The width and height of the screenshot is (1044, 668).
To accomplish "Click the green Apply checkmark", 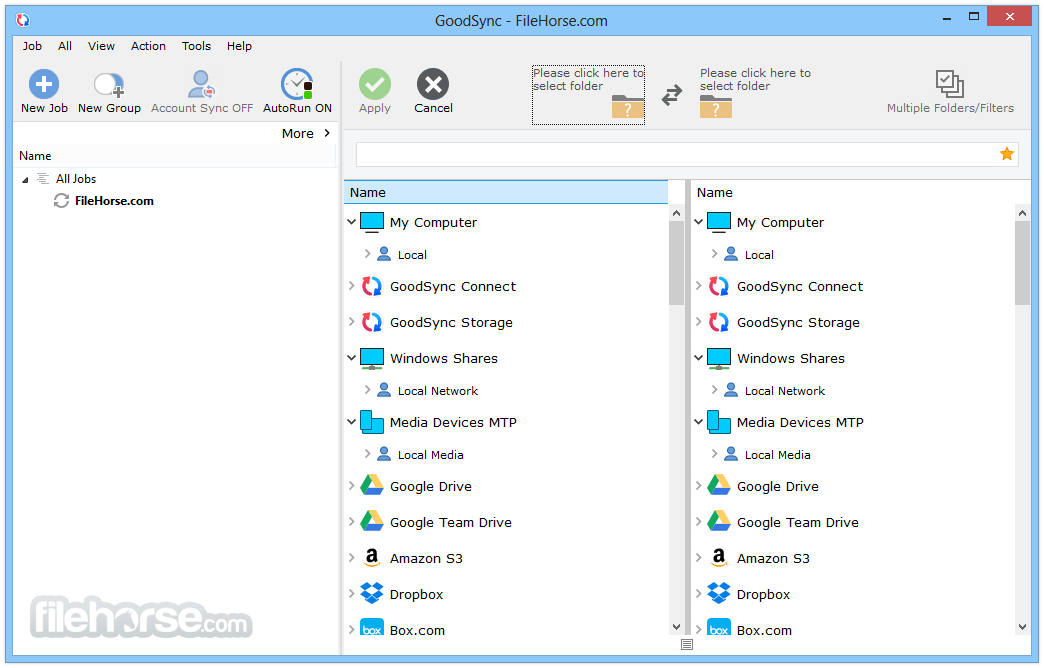I will click(x=375, y=84).
